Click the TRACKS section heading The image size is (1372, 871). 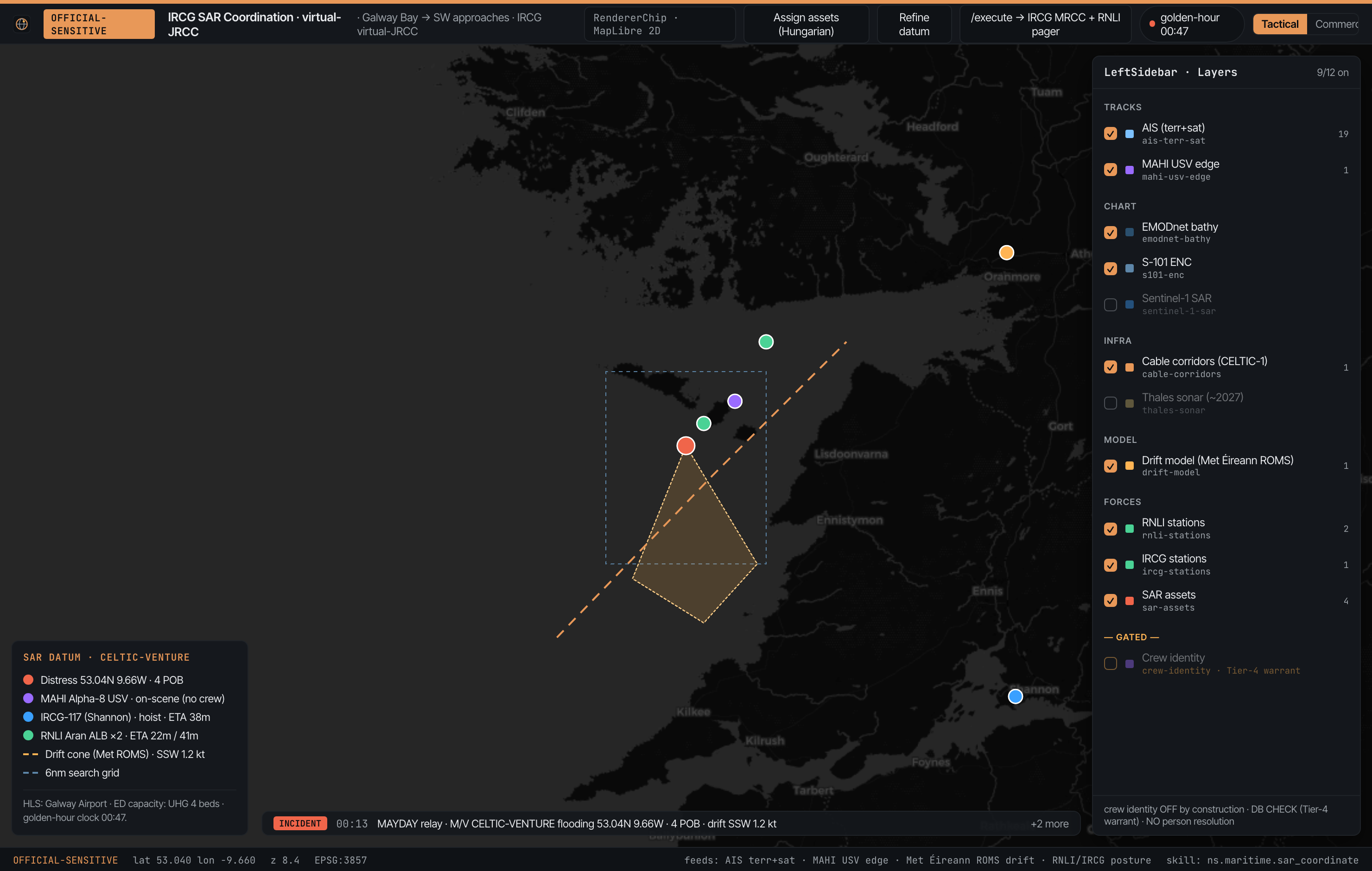[x=1122, y=107]
